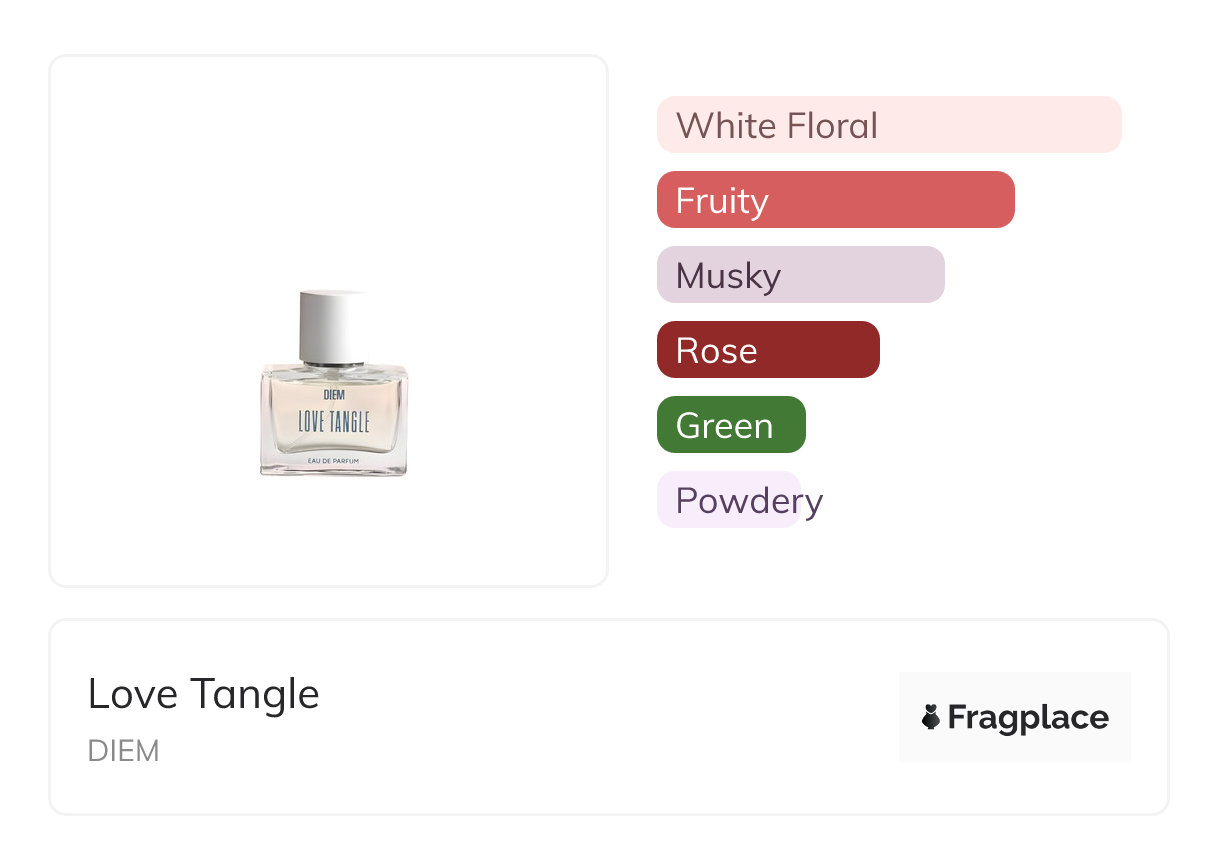Click the Love Tangle fragrance title
Screen dimensions: 1218x864
click(x=204, y=694)
